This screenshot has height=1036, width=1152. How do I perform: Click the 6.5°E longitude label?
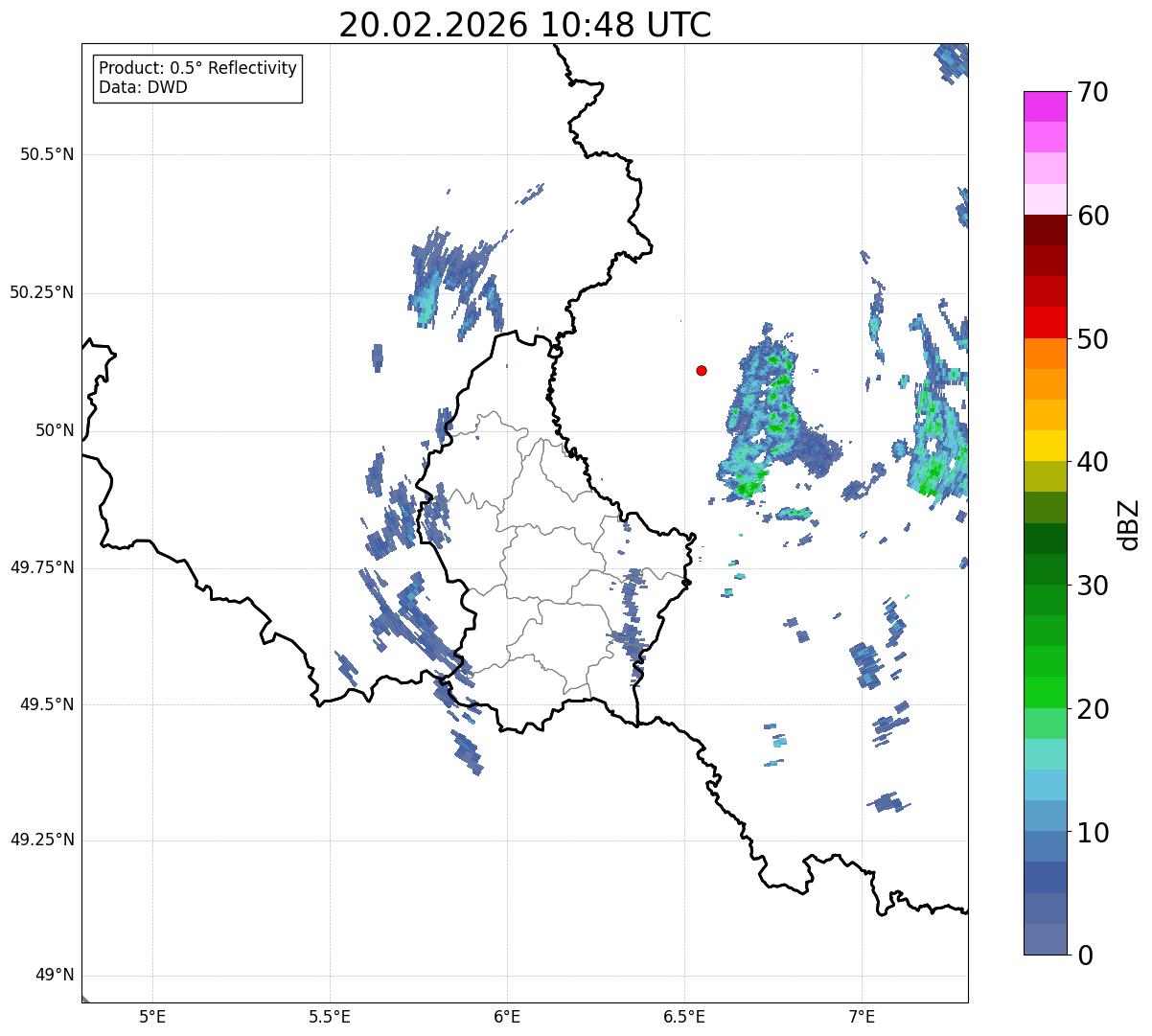[x=684, y=1016]
